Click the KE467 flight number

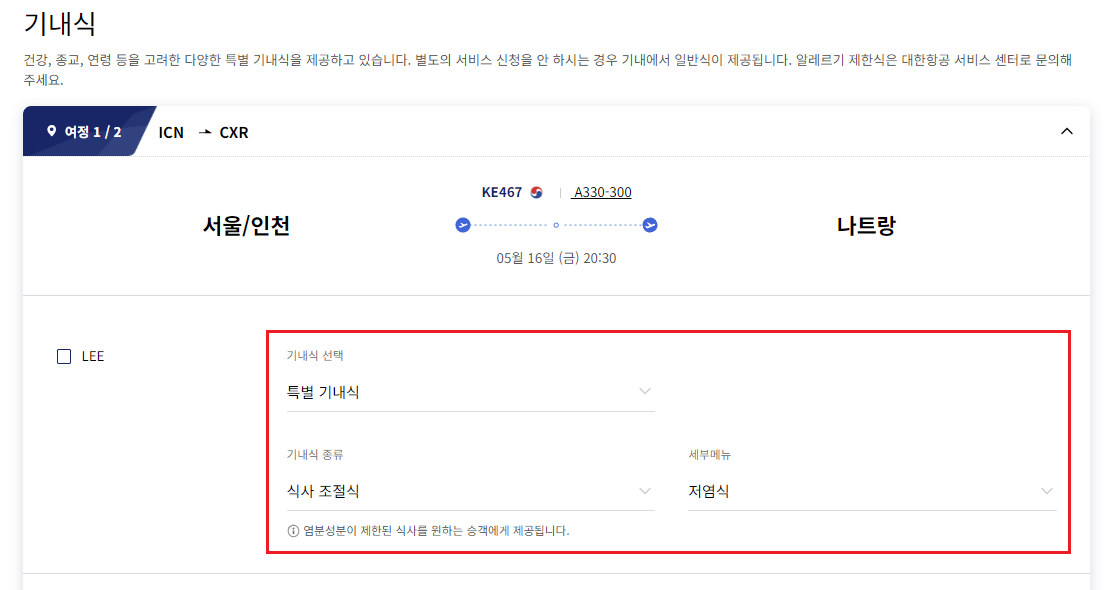click(x=499, y=192)
